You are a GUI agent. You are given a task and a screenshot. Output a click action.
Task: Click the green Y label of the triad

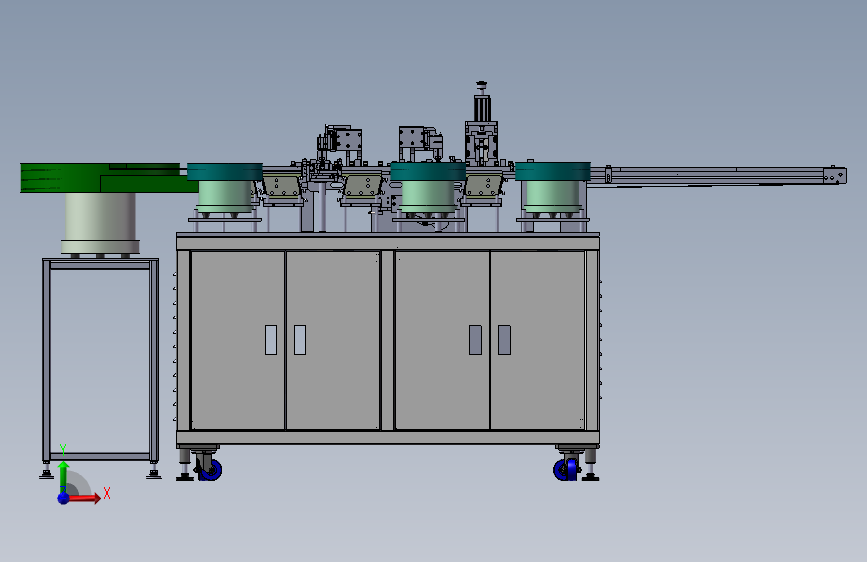click(x=63, y=450)
